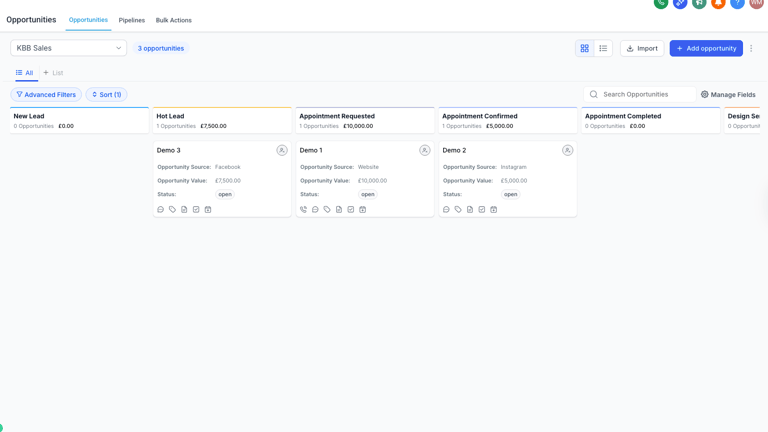Switch to list view toggle
Image resolution: width=768 pixels, height=432 pixels.
[603, 48]
